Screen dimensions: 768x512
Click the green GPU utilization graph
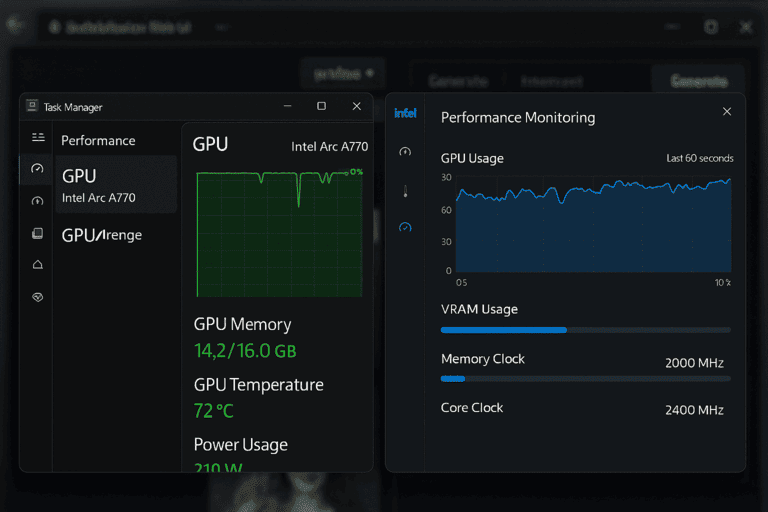280,234
